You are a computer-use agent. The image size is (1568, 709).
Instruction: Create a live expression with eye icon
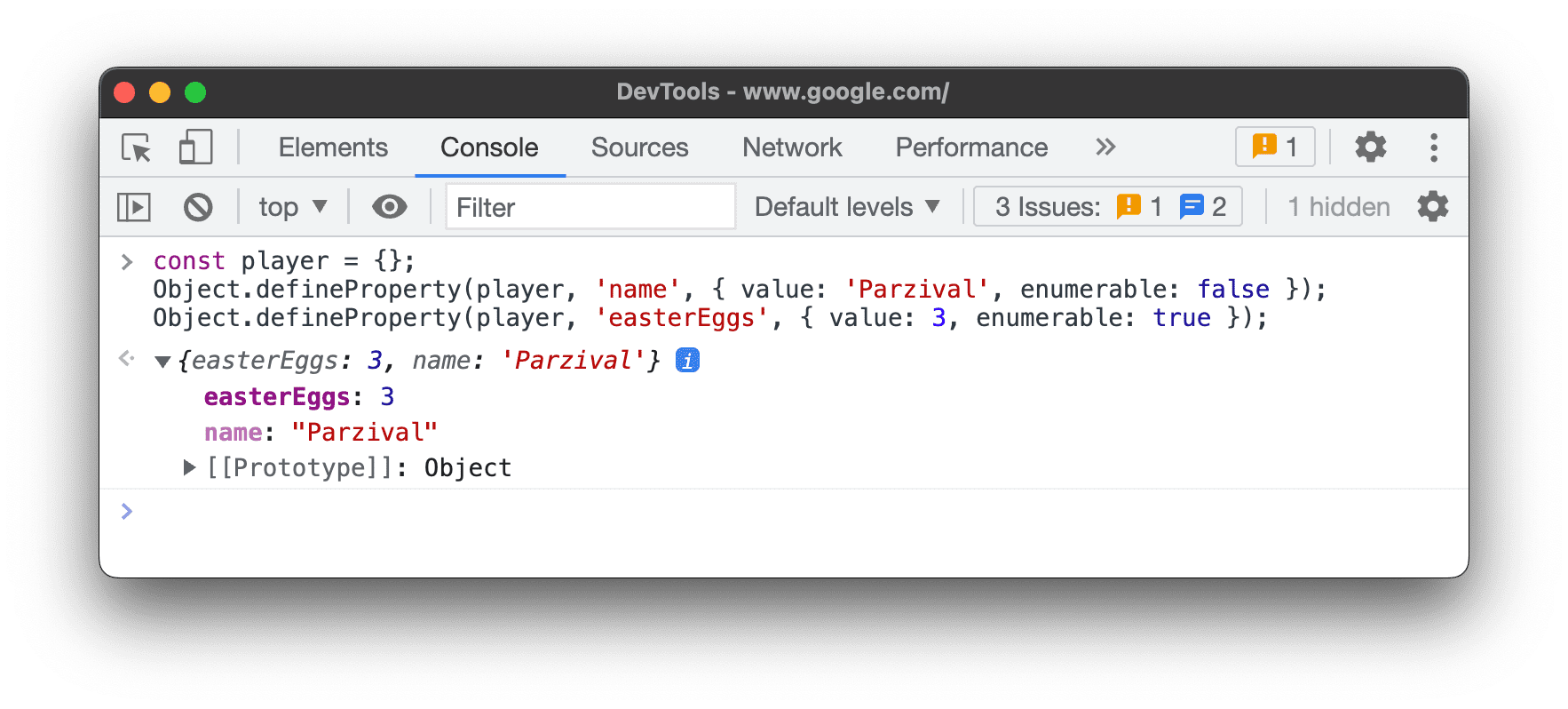click(x=388, y=206)
